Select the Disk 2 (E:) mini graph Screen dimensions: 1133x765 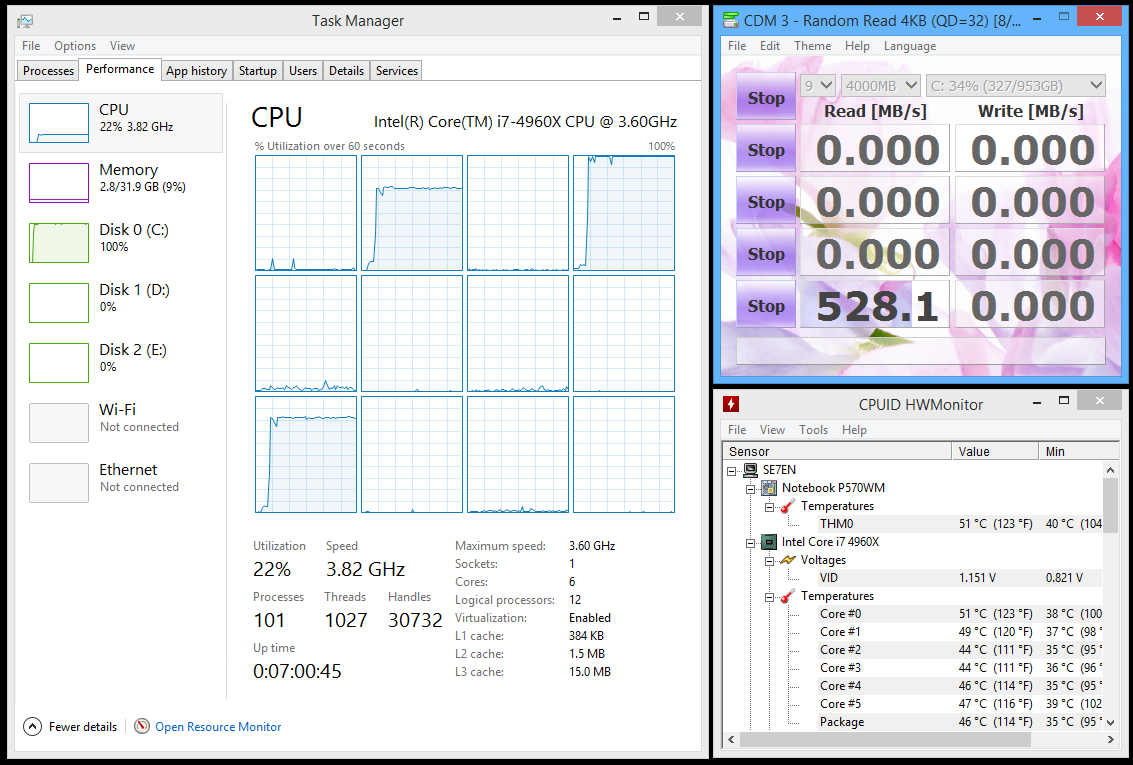59,363
